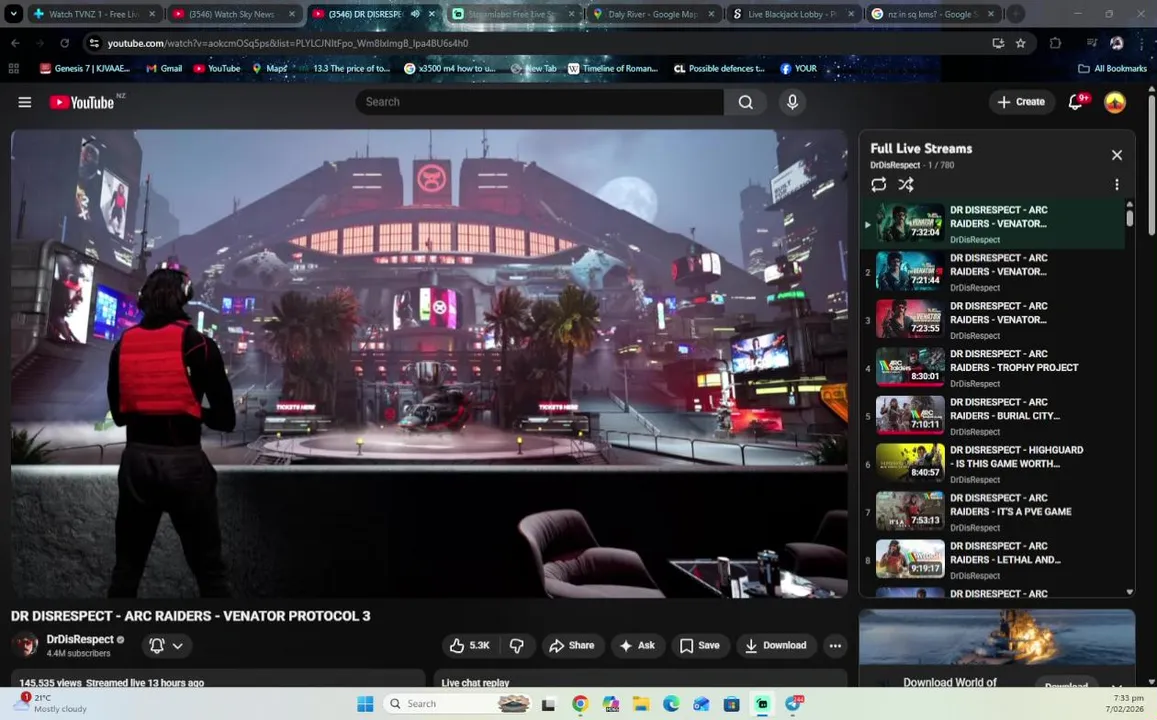Open the YouTube hamburger guide menu

(24, 102)
